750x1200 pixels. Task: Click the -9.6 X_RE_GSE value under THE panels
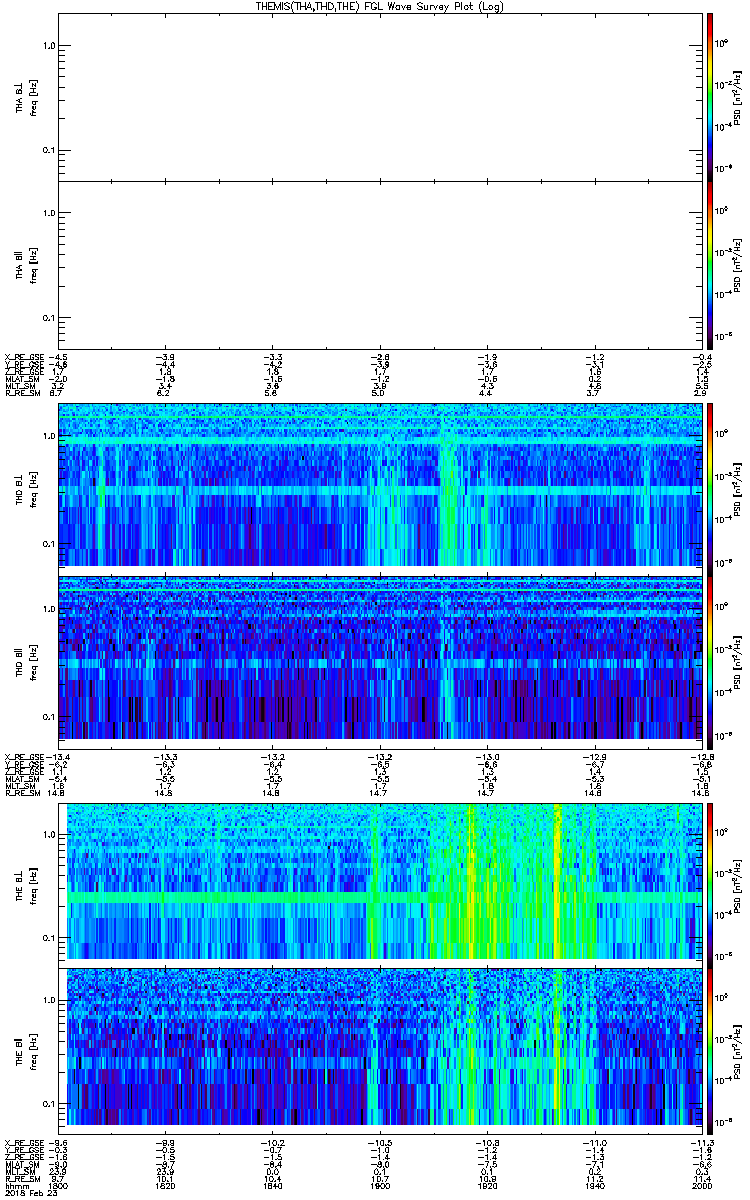point(59,1142)
